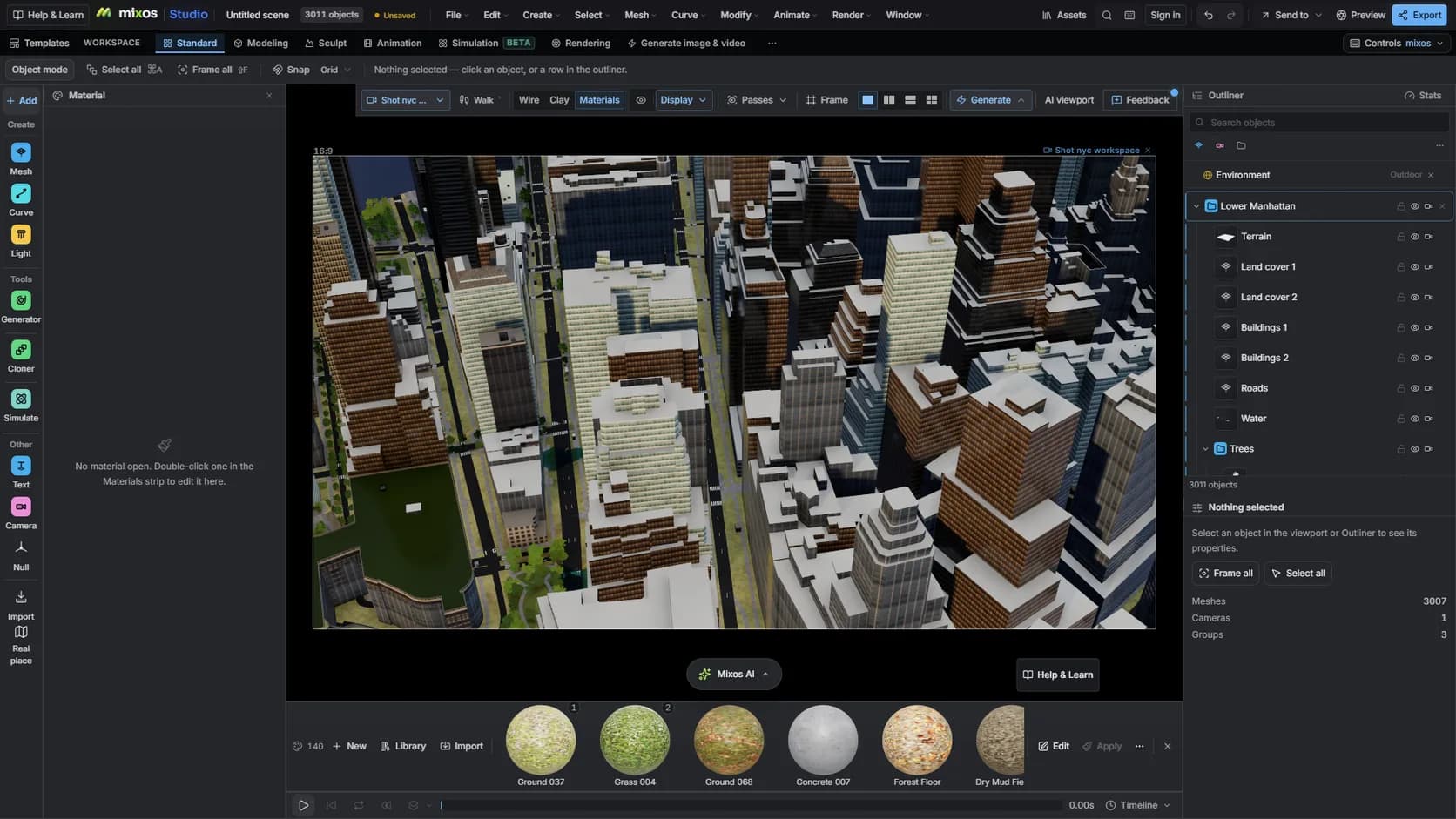
Task: Lock the Land cover 1 layer
Action: point(1401,267)
